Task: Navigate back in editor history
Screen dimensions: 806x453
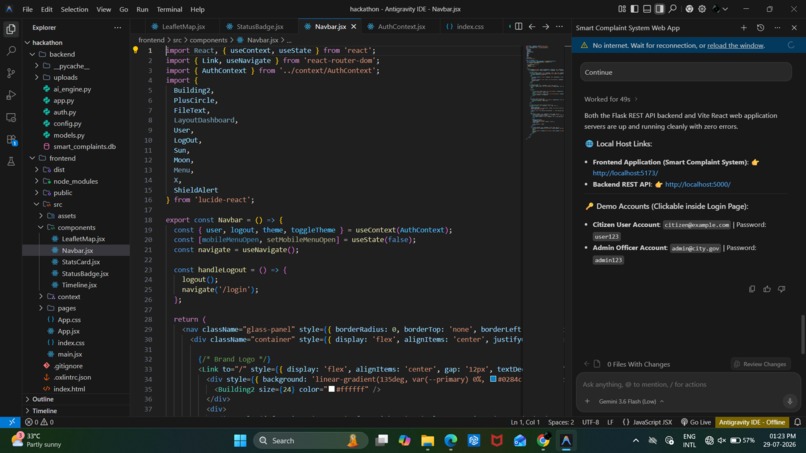Action: [532, 26]
